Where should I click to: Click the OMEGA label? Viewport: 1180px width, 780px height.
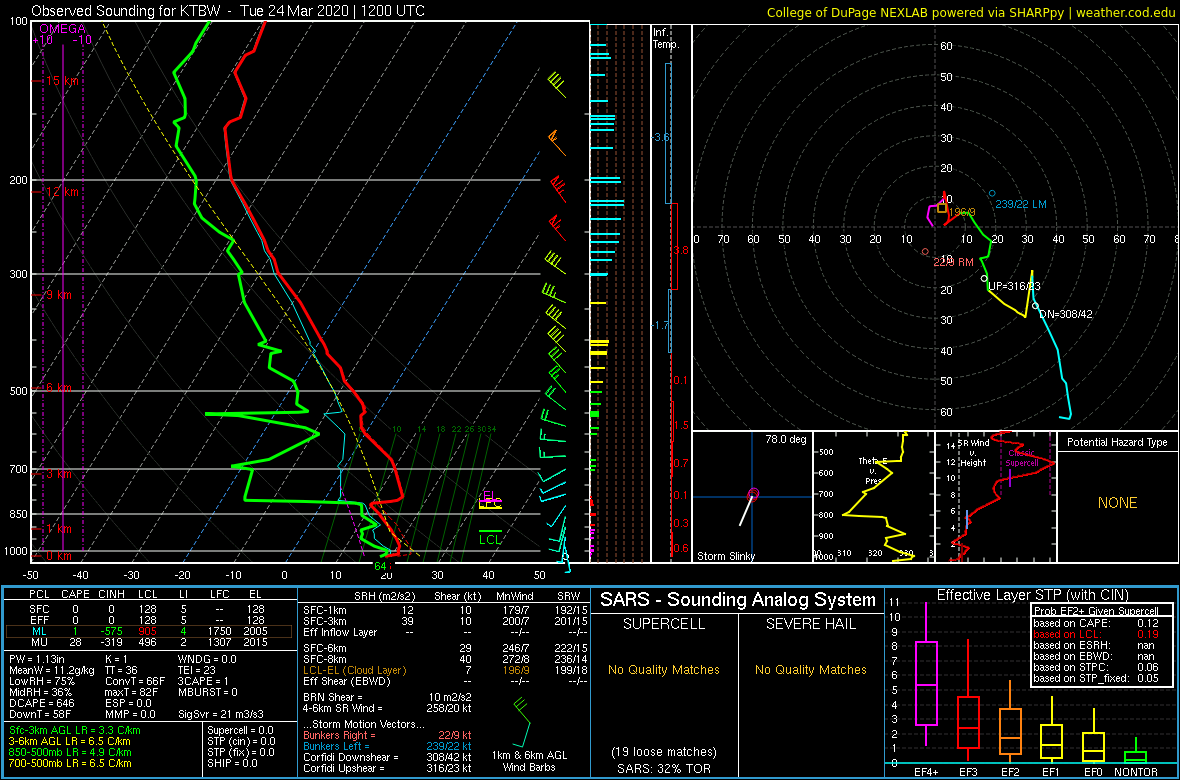coord(62,29)
